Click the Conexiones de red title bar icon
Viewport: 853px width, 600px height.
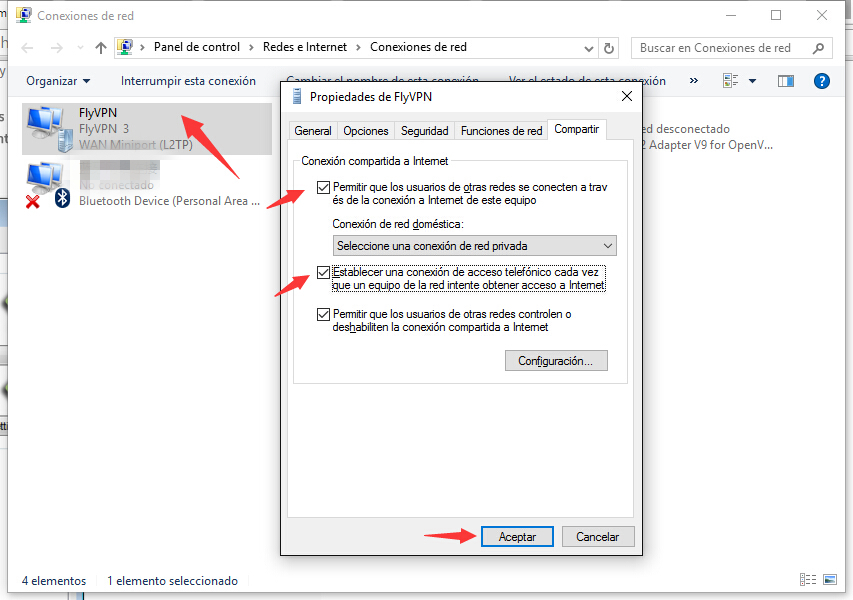pyautogui.click(x=23, y=15)
